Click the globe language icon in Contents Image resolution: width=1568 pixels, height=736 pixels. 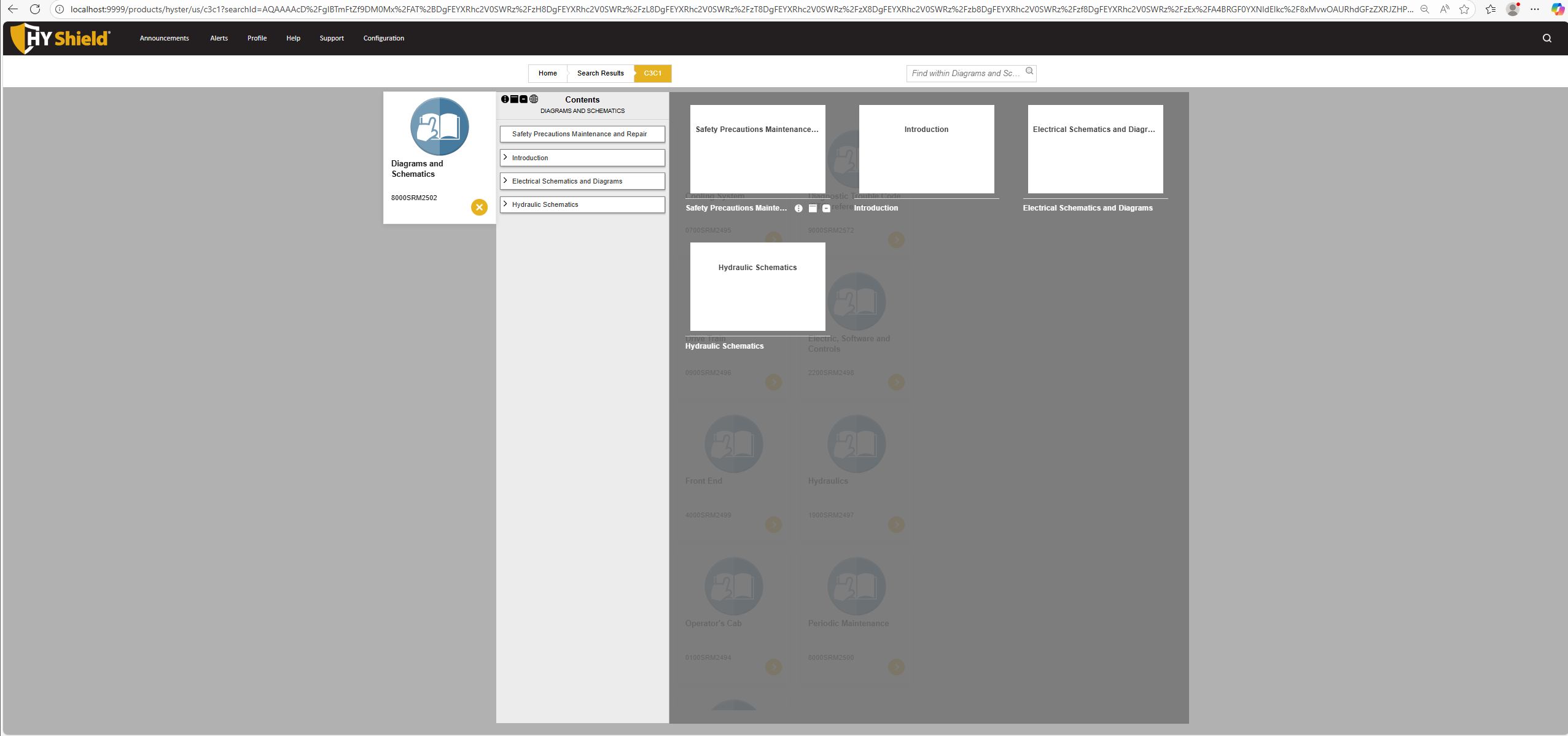[x=534, y=99]
